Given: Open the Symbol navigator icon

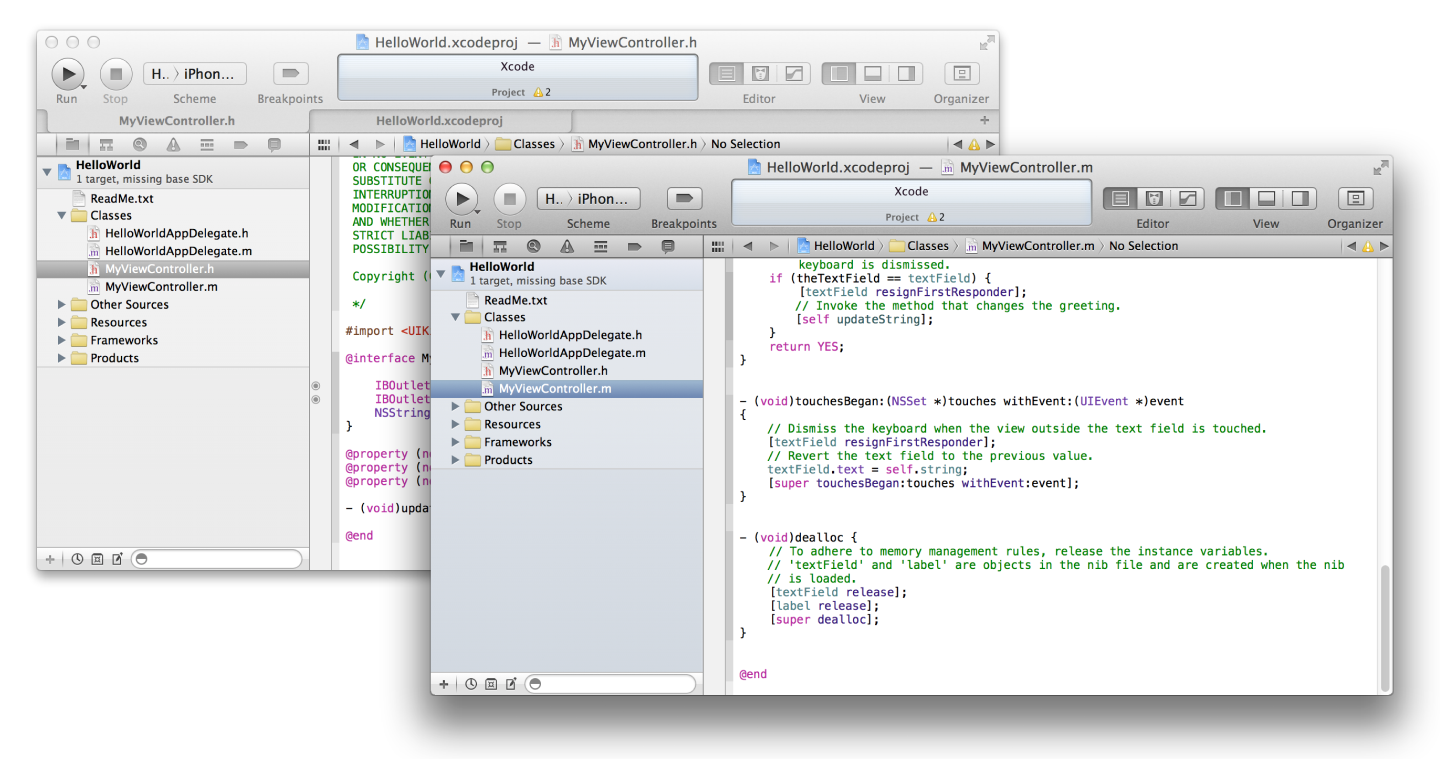Looking at the screenshot, I should tap(500, 246).
